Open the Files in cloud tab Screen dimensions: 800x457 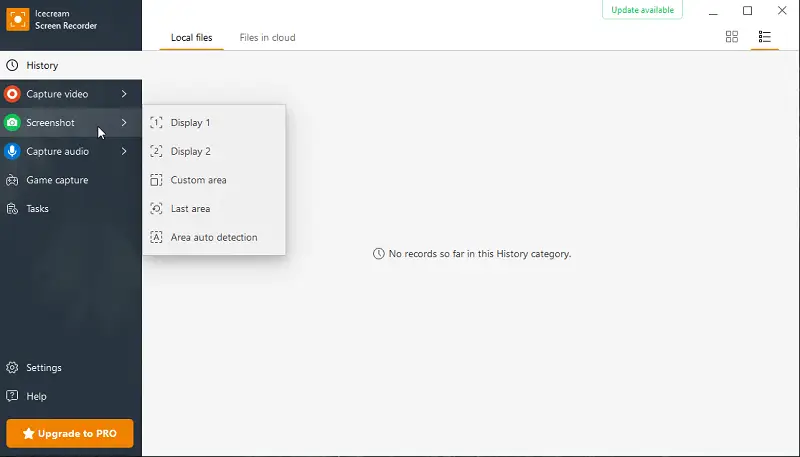[x=267, y=38]
